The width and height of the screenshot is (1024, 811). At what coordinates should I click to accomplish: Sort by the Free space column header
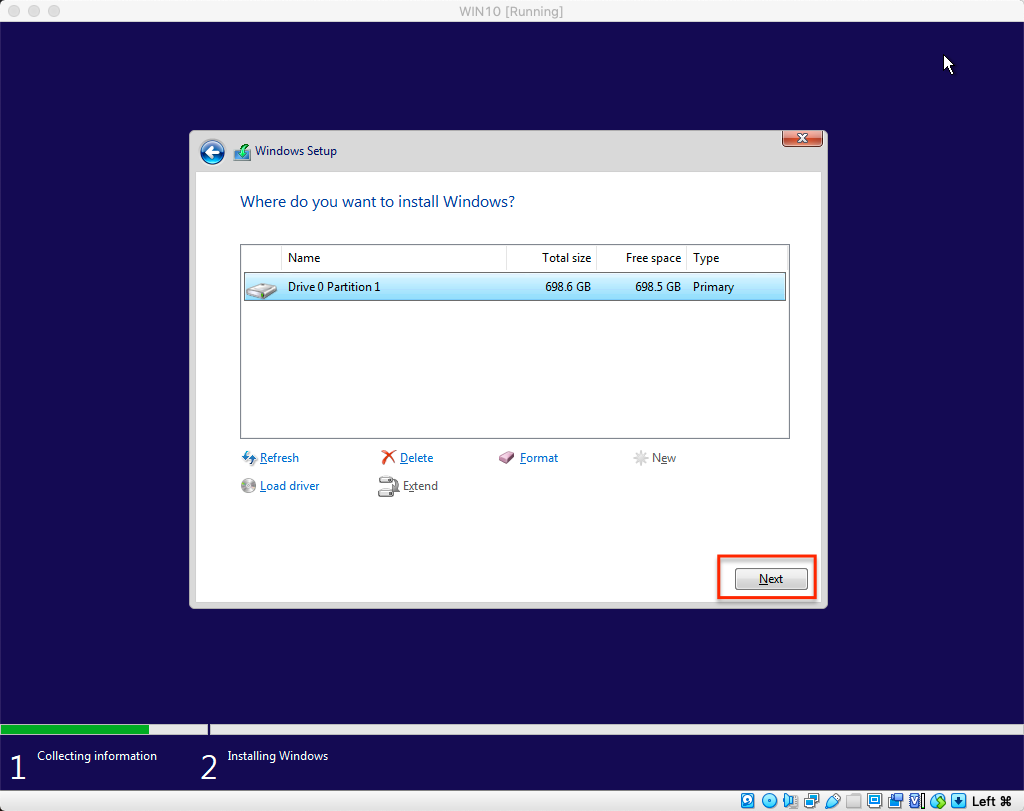641,258
